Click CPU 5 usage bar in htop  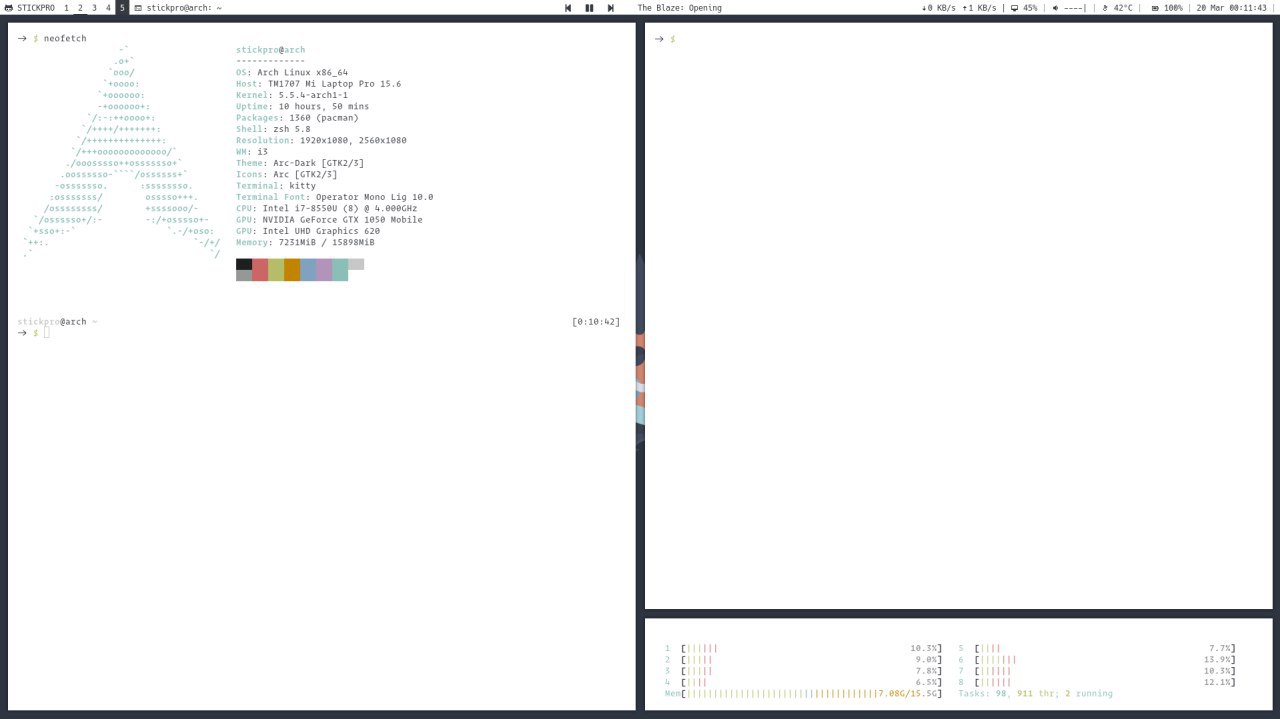click(1105, 648)
